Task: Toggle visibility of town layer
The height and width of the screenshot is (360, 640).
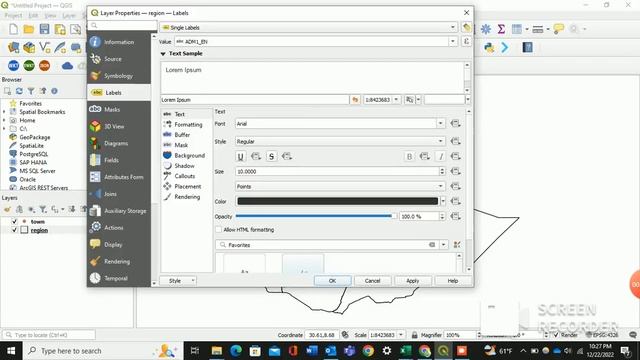Action: coord(14,222)
